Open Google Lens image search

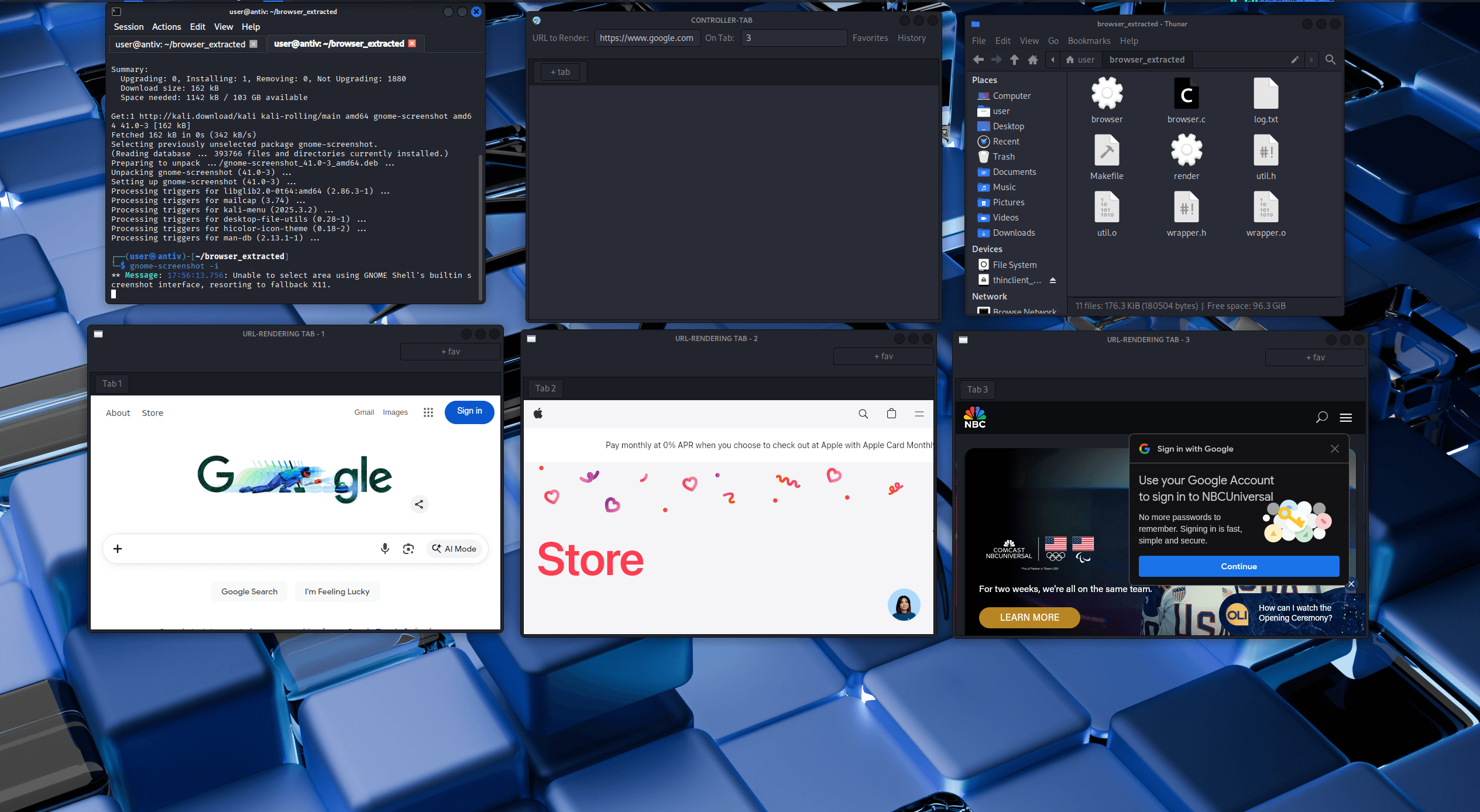[408, 549]
